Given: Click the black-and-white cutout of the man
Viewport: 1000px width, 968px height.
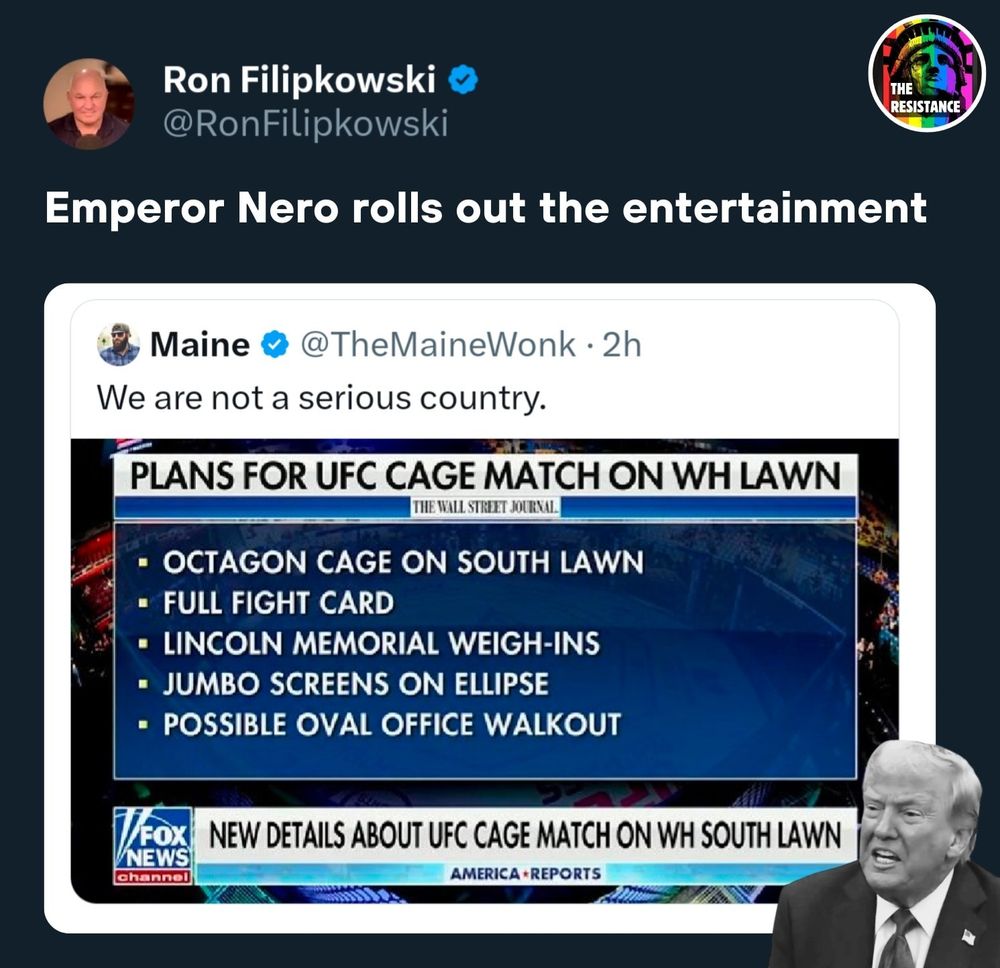Looking at the screenshot, I should 886,854.
